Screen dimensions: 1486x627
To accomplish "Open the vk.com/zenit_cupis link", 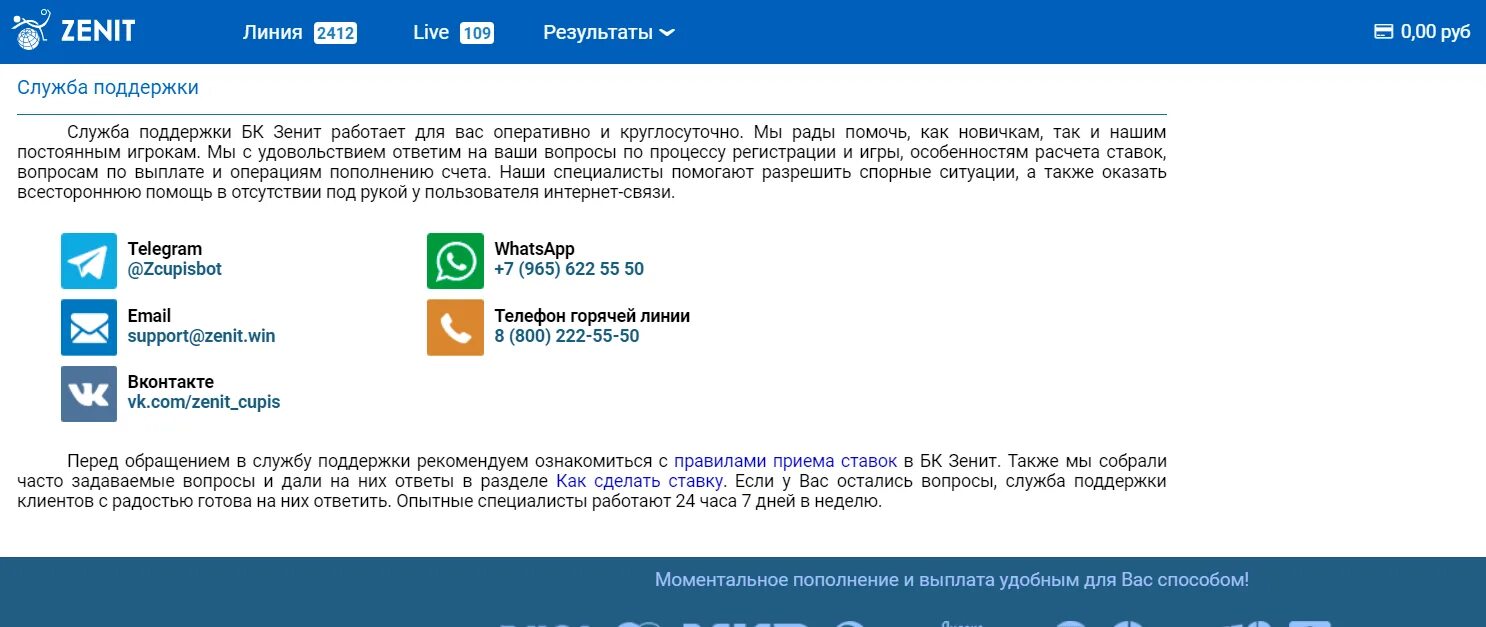I will click(x=204, y=402).
